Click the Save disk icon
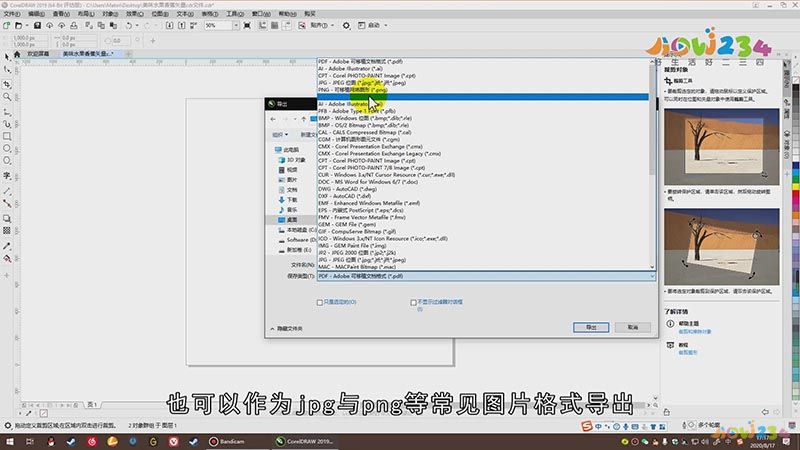 click(37, 25)
